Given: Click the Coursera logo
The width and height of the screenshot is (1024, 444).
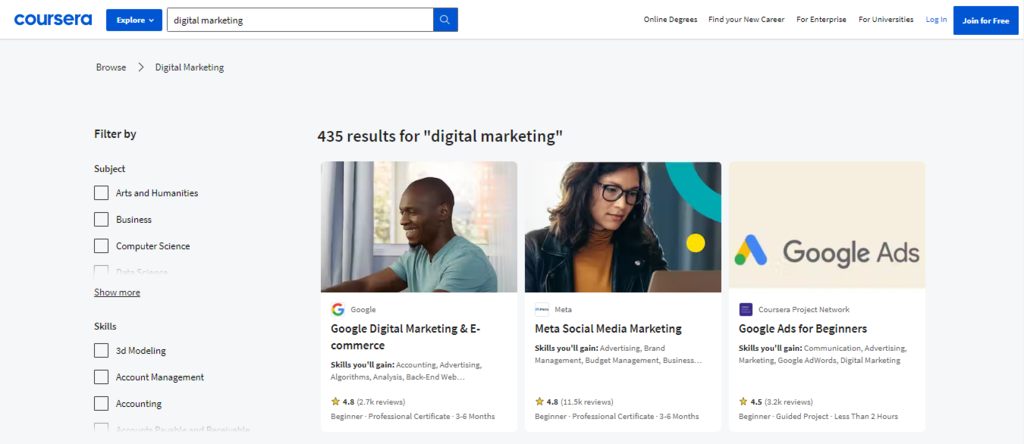Looking at the screenshot, I should 53,20.
